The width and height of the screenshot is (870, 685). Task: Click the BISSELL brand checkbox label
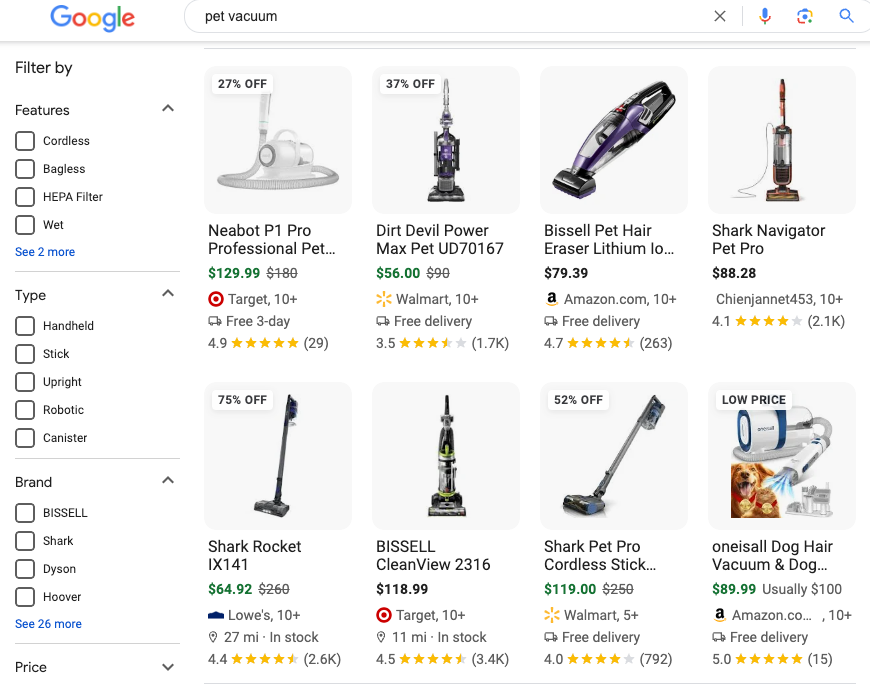tap(64, 513)
